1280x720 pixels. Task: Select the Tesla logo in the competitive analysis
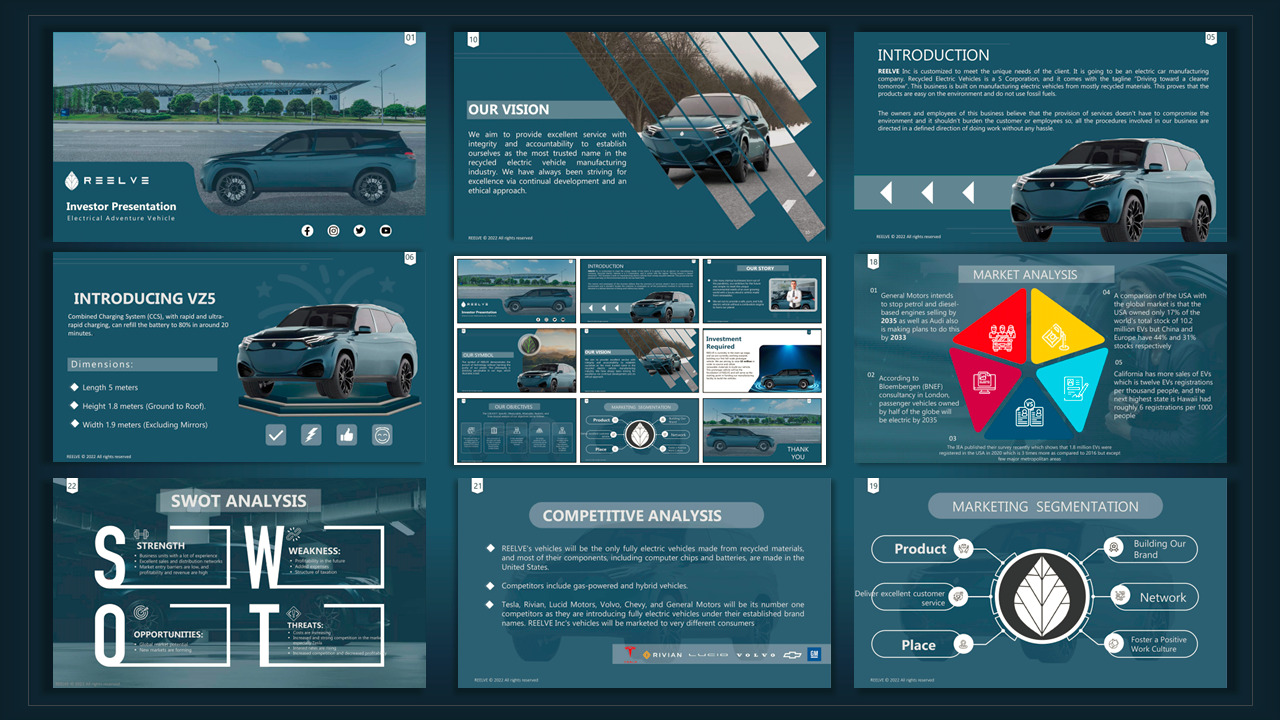tap(630, 653)
